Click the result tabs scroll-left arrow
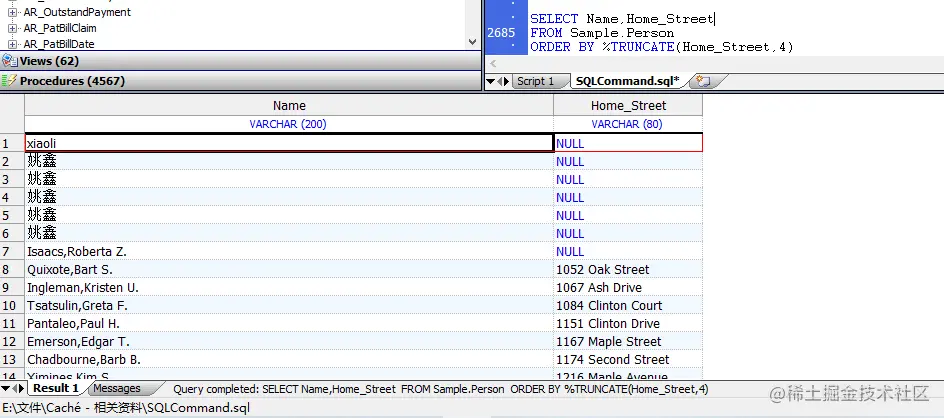The image size is (944, 418). tap(14, 389)
